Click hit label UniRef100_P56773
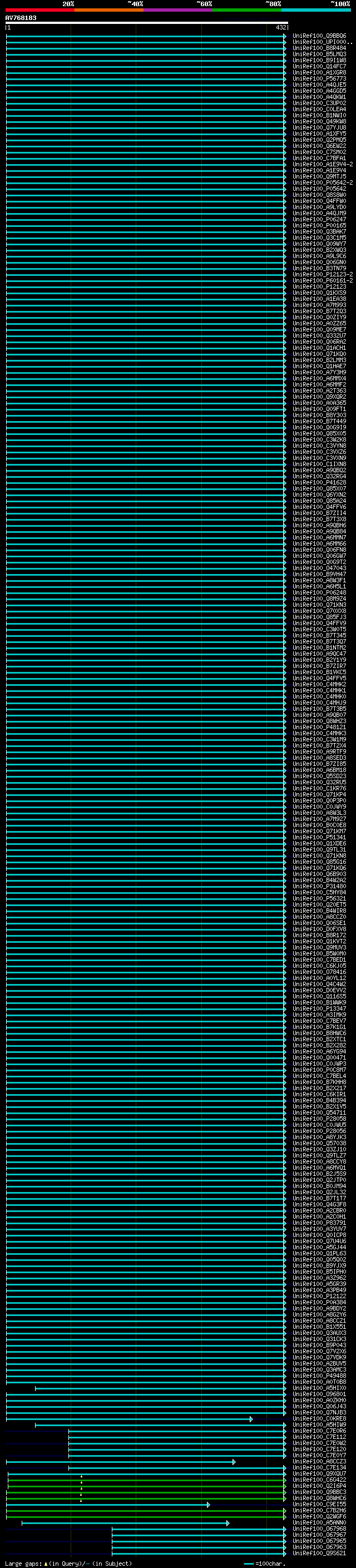356x1568 pixels. (x=319, y=78)
